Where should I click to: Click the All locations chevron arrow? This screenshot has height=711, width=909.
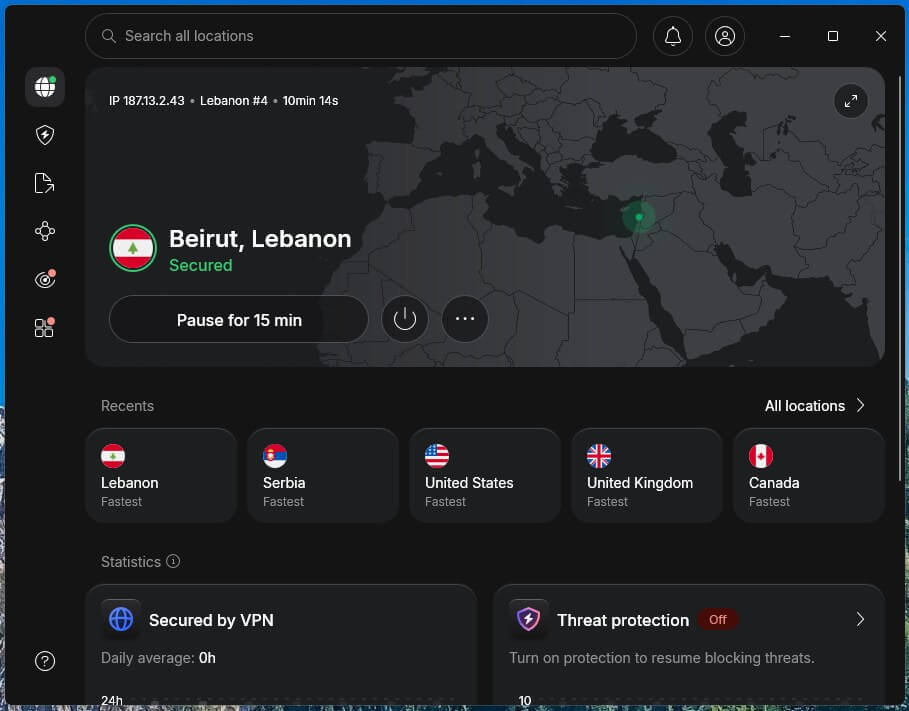click(x=861, y=405)
